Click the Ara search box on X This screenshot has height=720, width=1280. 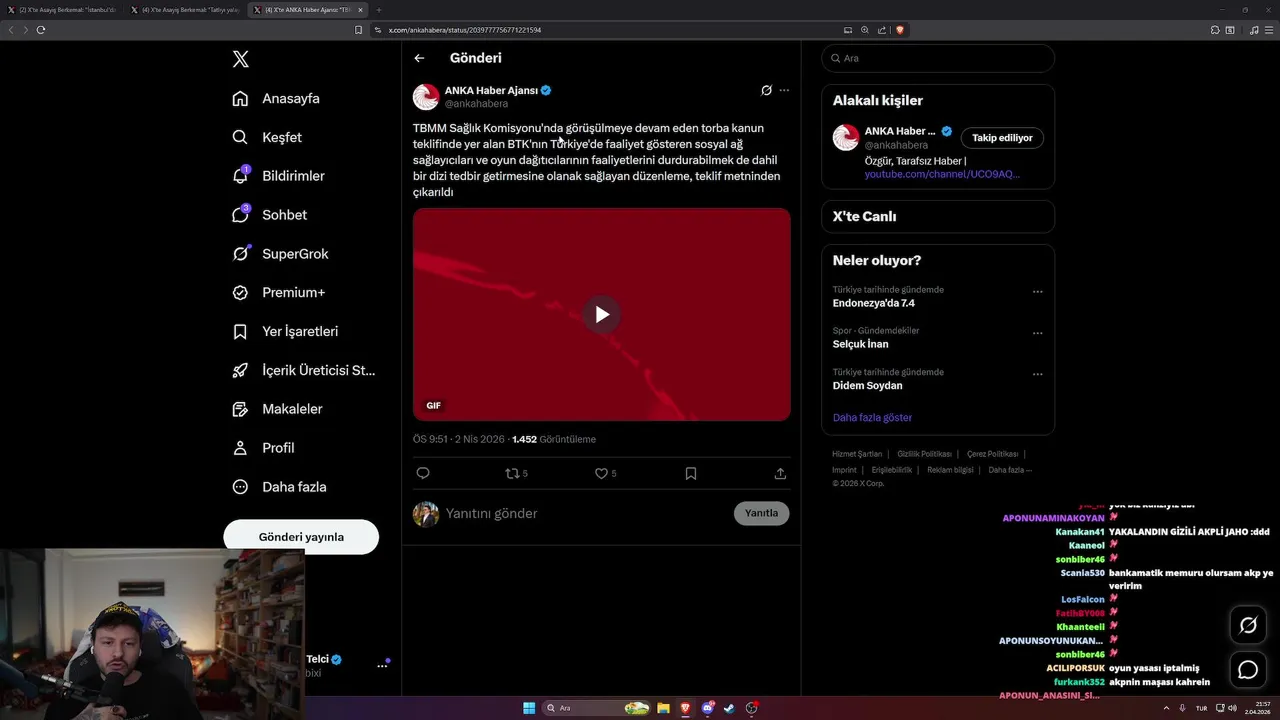(x=938, y=58)
